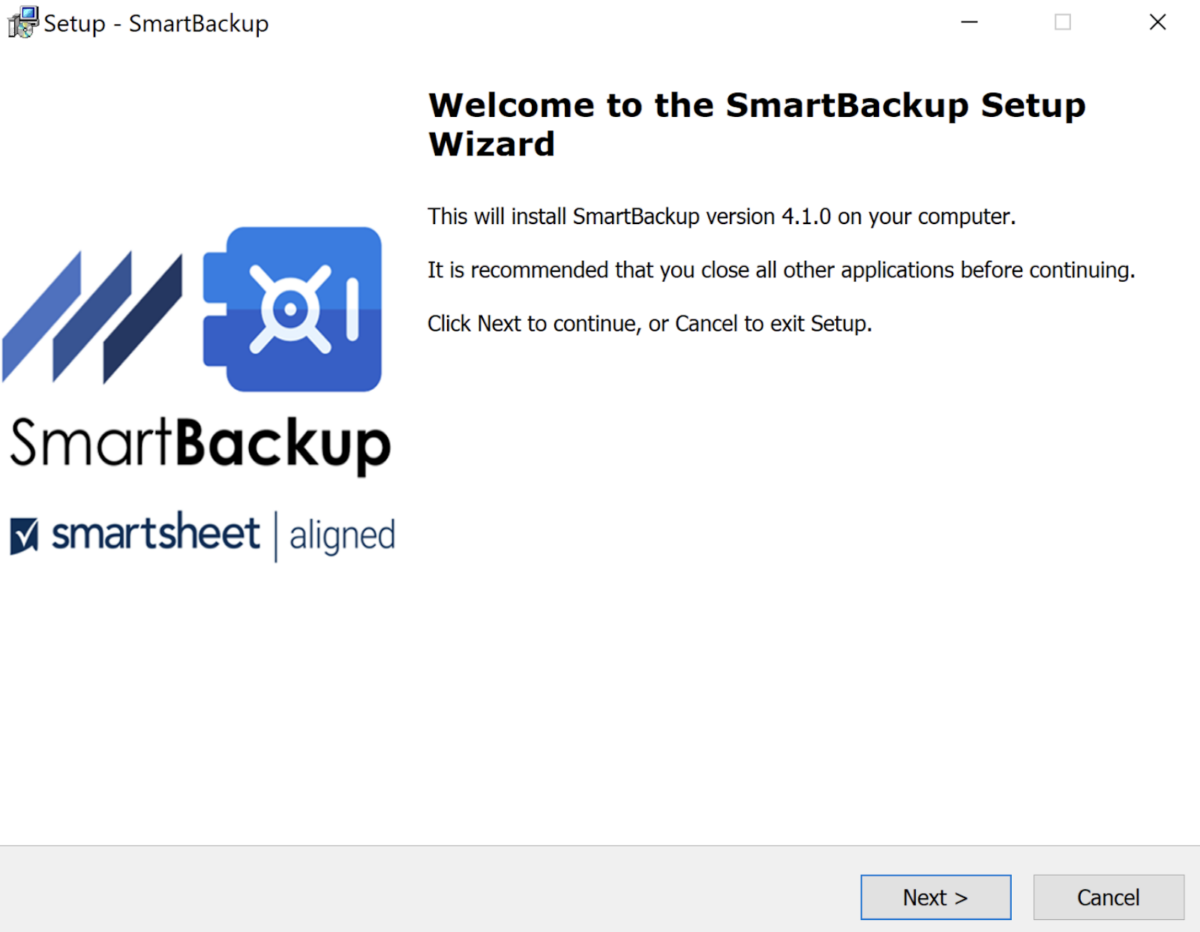Click the 'Click Next to continue' instruction text

click(650, 323)
